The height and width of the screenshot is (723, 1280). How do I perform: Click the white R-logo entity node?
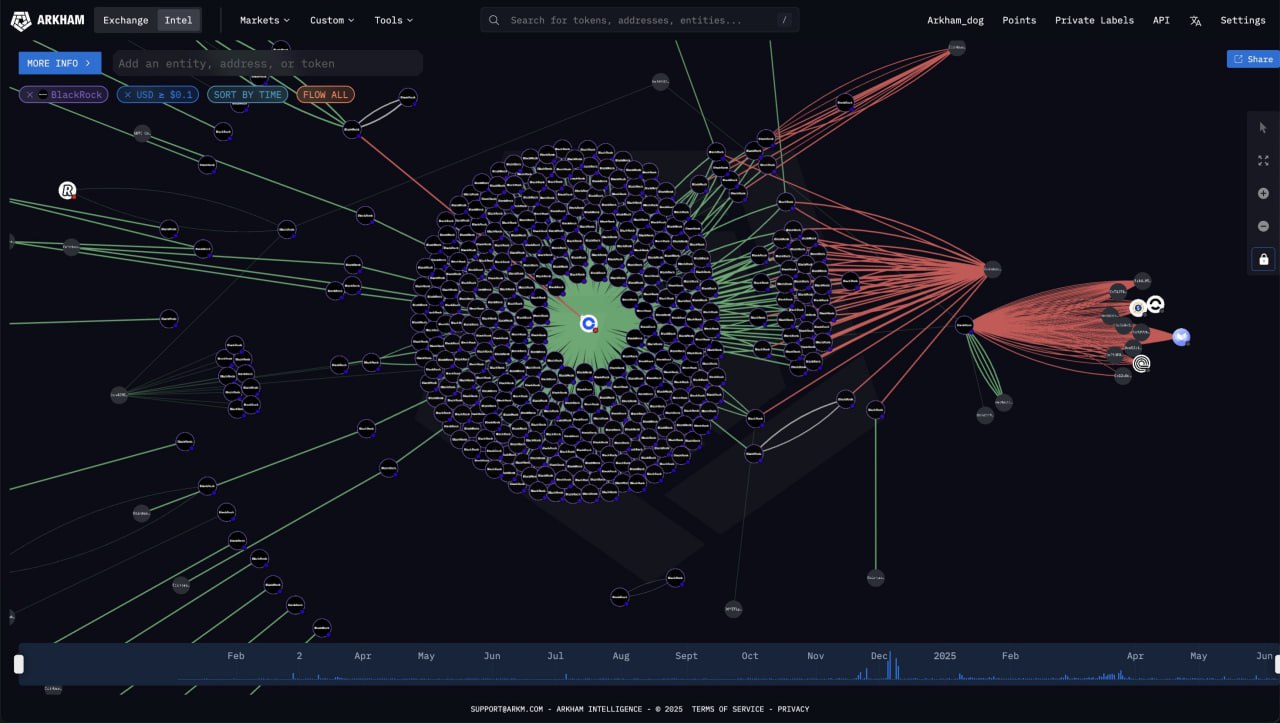67,190
